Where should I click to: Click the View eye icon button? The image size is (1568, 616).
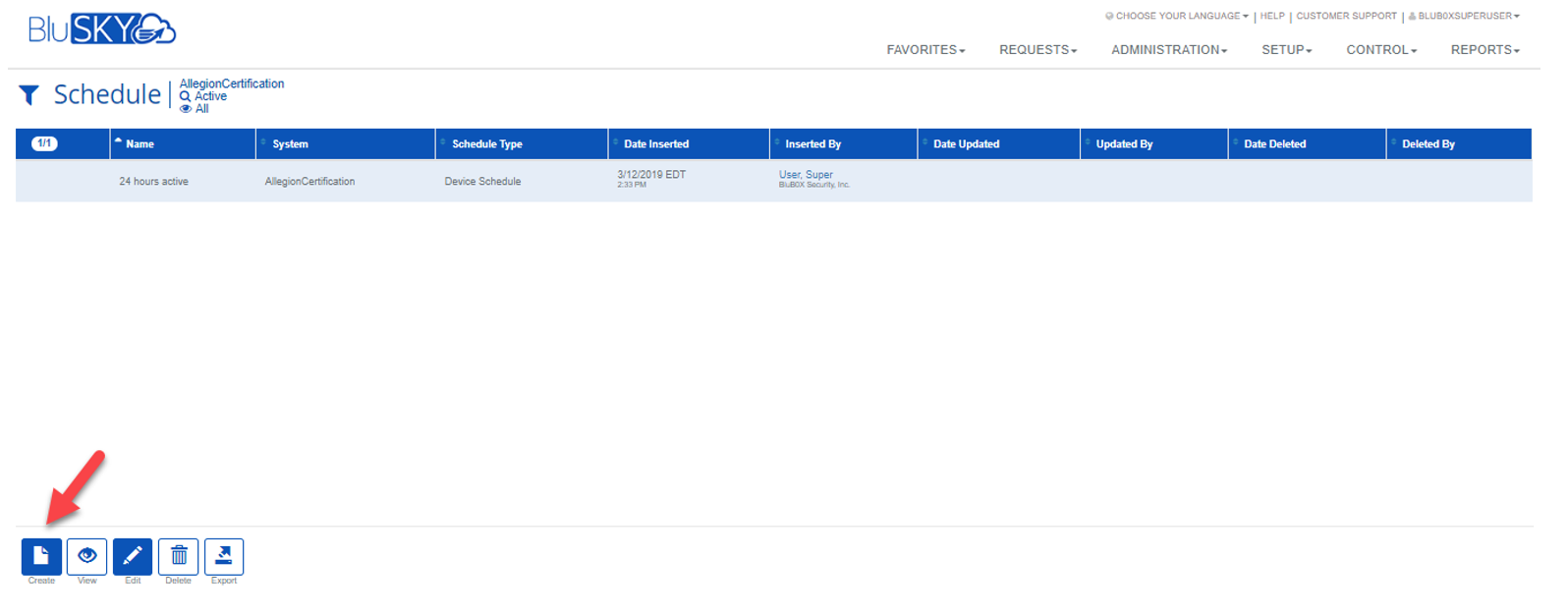(86, 556)
